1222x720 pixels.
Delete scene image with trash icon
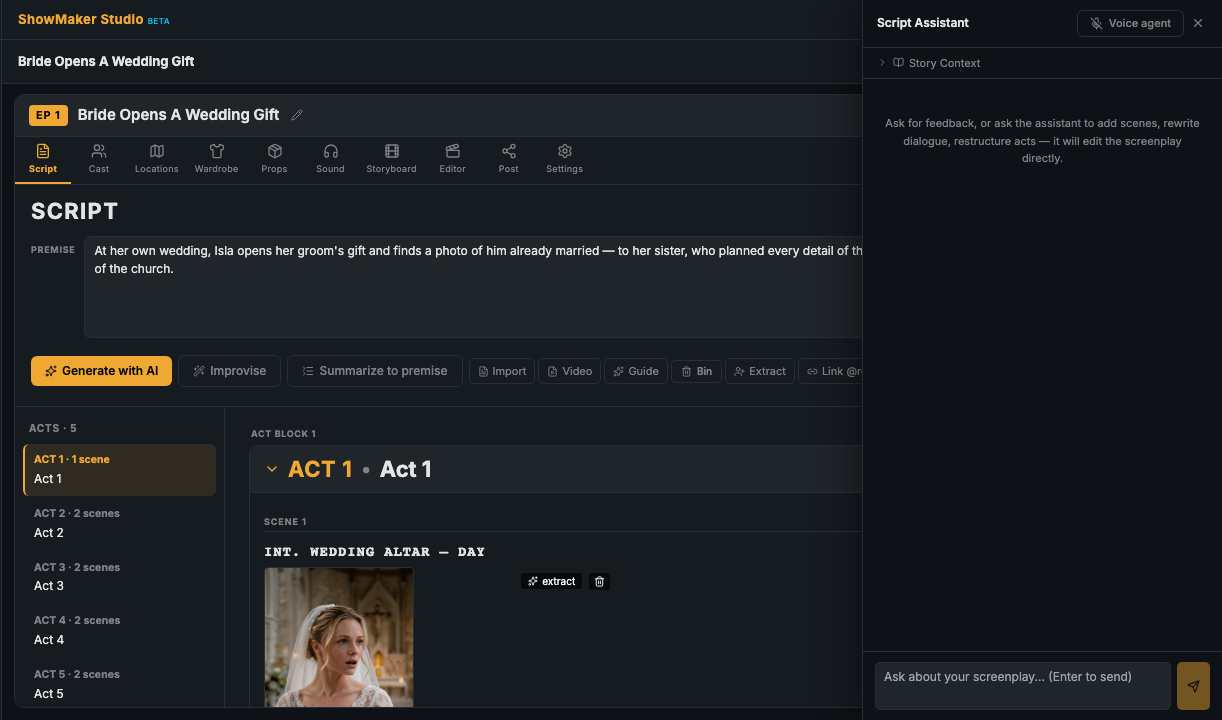599,581
